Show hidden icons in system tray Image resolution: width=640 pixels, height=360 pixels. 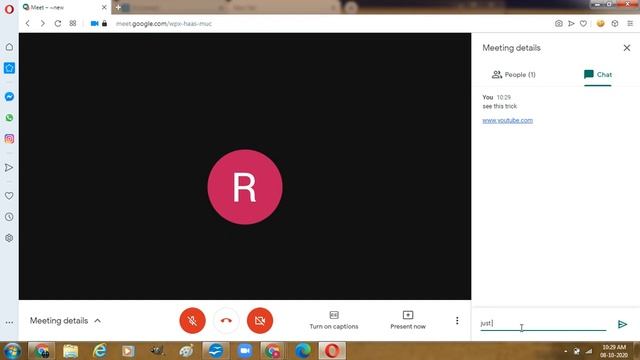pos(565,351)
